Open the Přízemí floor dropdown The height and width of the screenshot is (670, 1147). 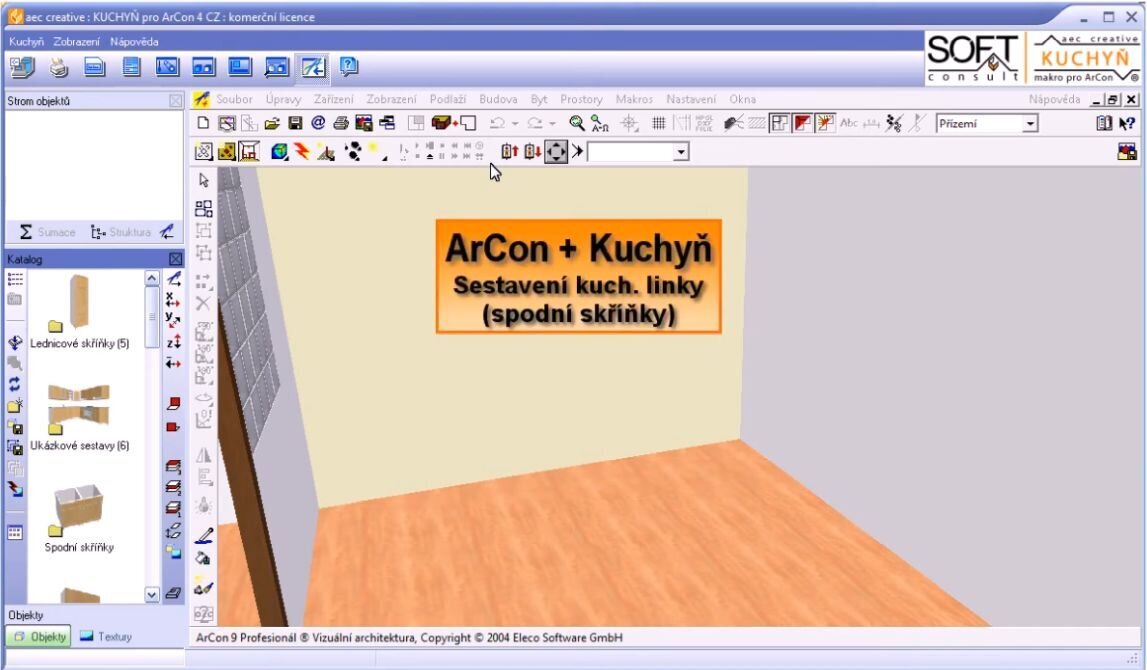click(x=1032, y=123)
